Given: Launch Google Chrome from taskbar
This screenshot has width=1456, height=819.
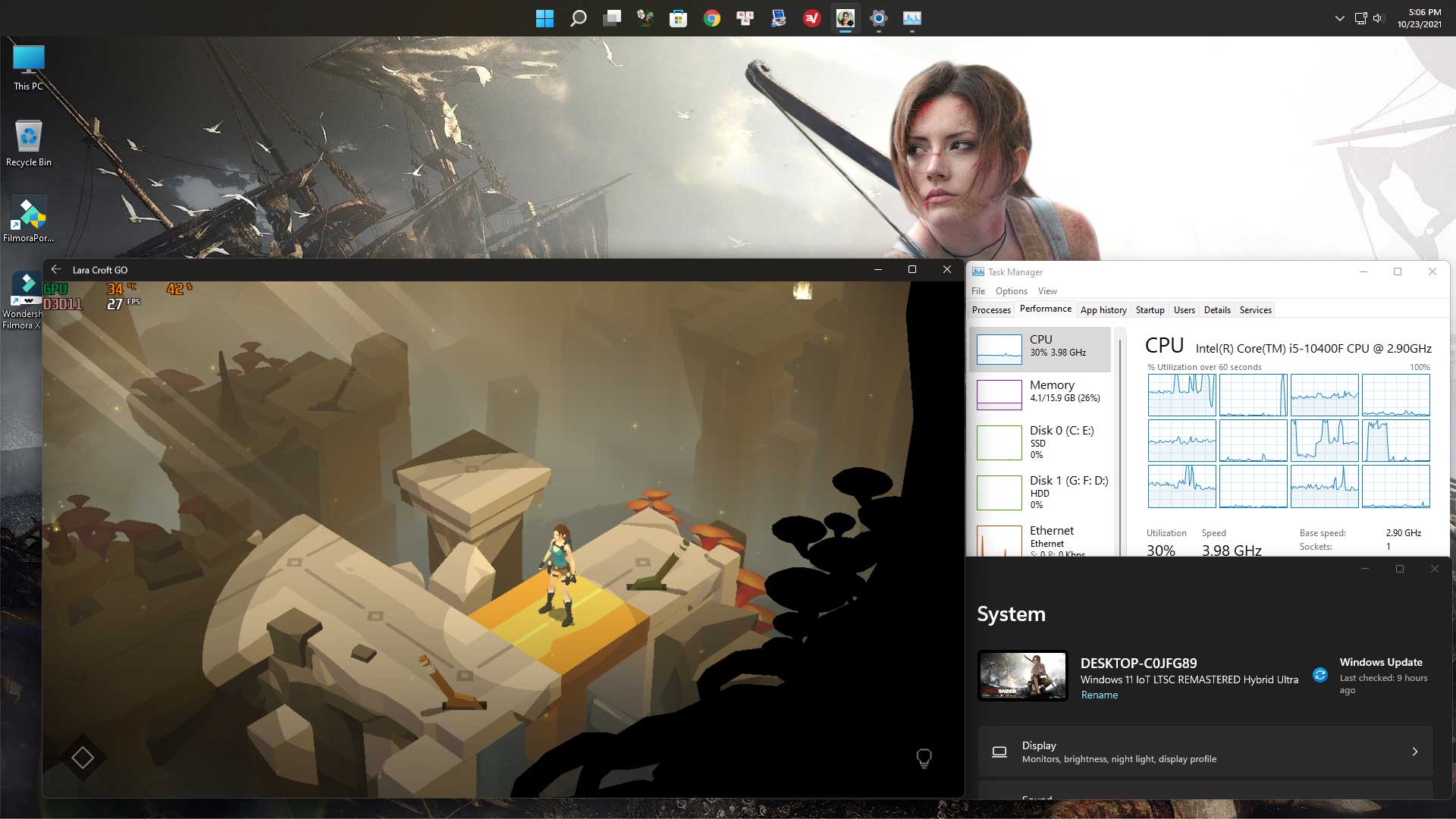Looking at the screenshot, I should pos(711,18).
